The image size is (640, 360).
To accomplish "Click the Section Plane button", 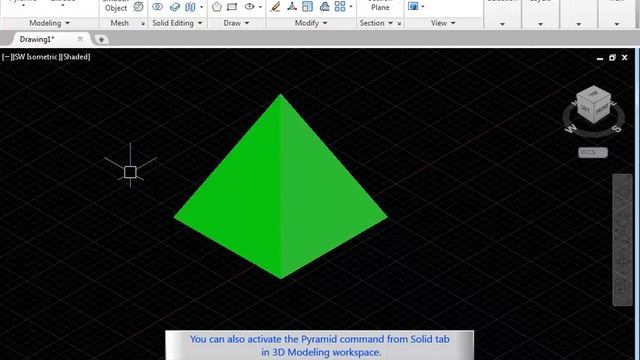I will pyautogui.click(x=380, y=6).
